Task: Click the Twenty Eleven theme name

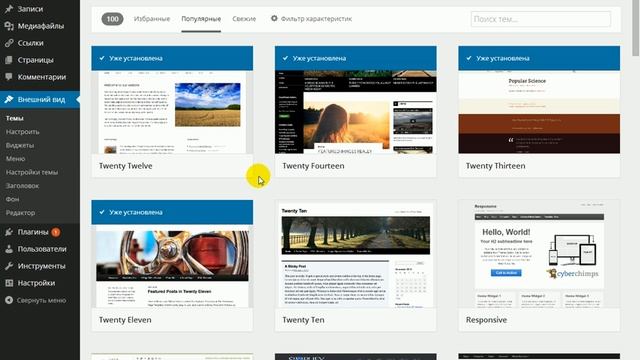Action: (x=125, y=320)
